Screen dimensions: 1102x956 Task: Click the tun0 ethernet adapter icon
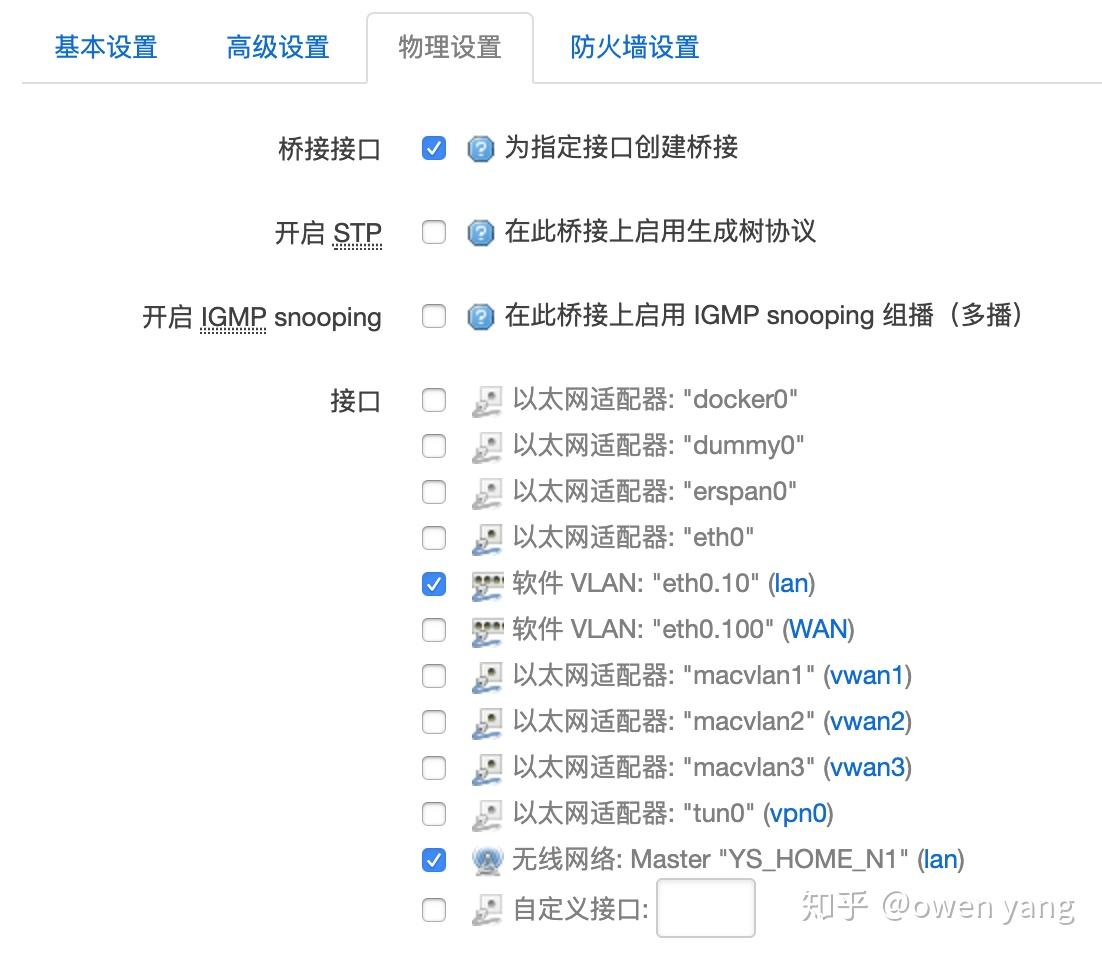[486, 814]
